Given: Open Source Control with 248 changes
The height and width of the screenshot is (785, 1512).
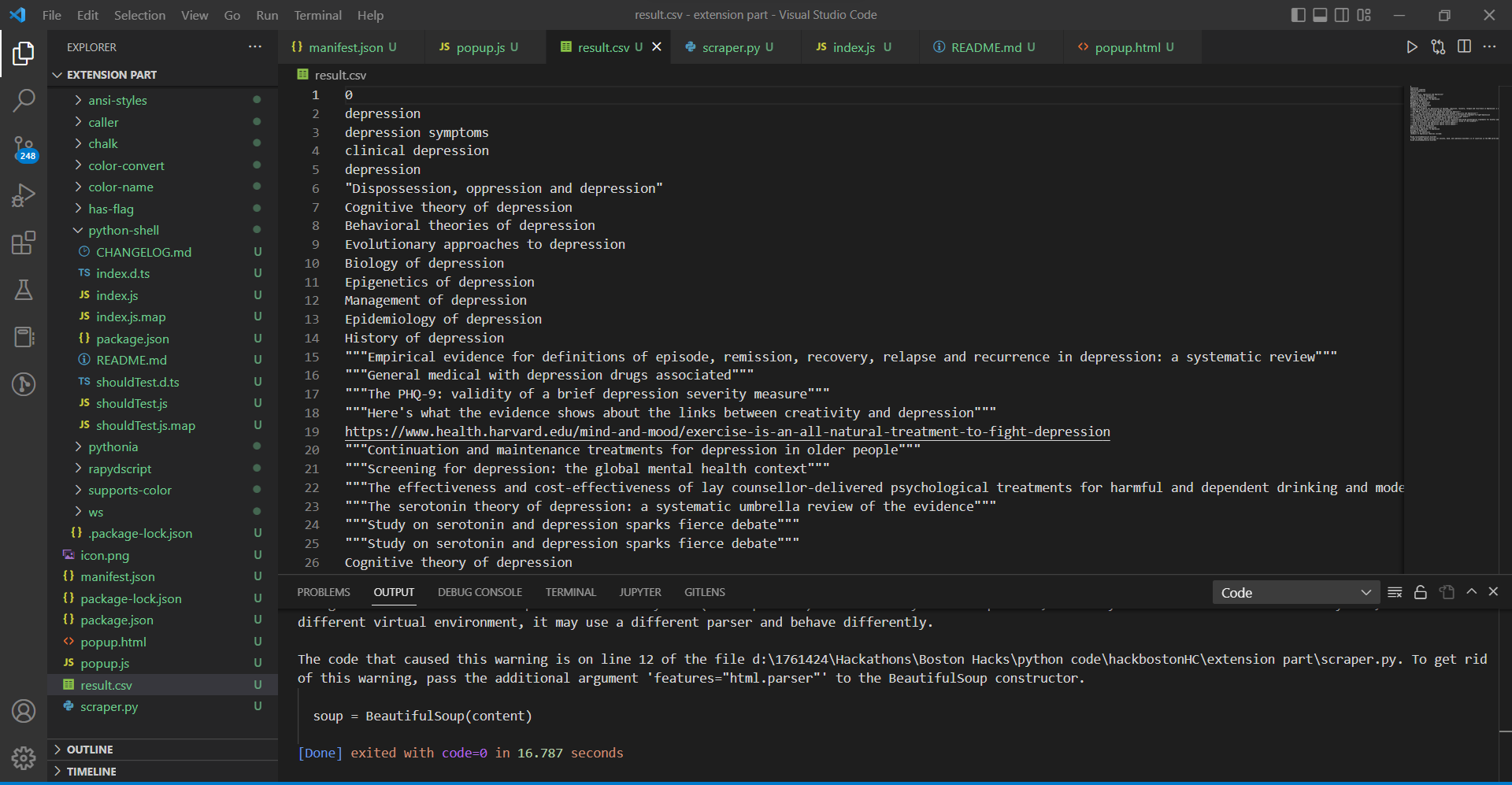Looking at the screenshot, I should pos(24,148).
